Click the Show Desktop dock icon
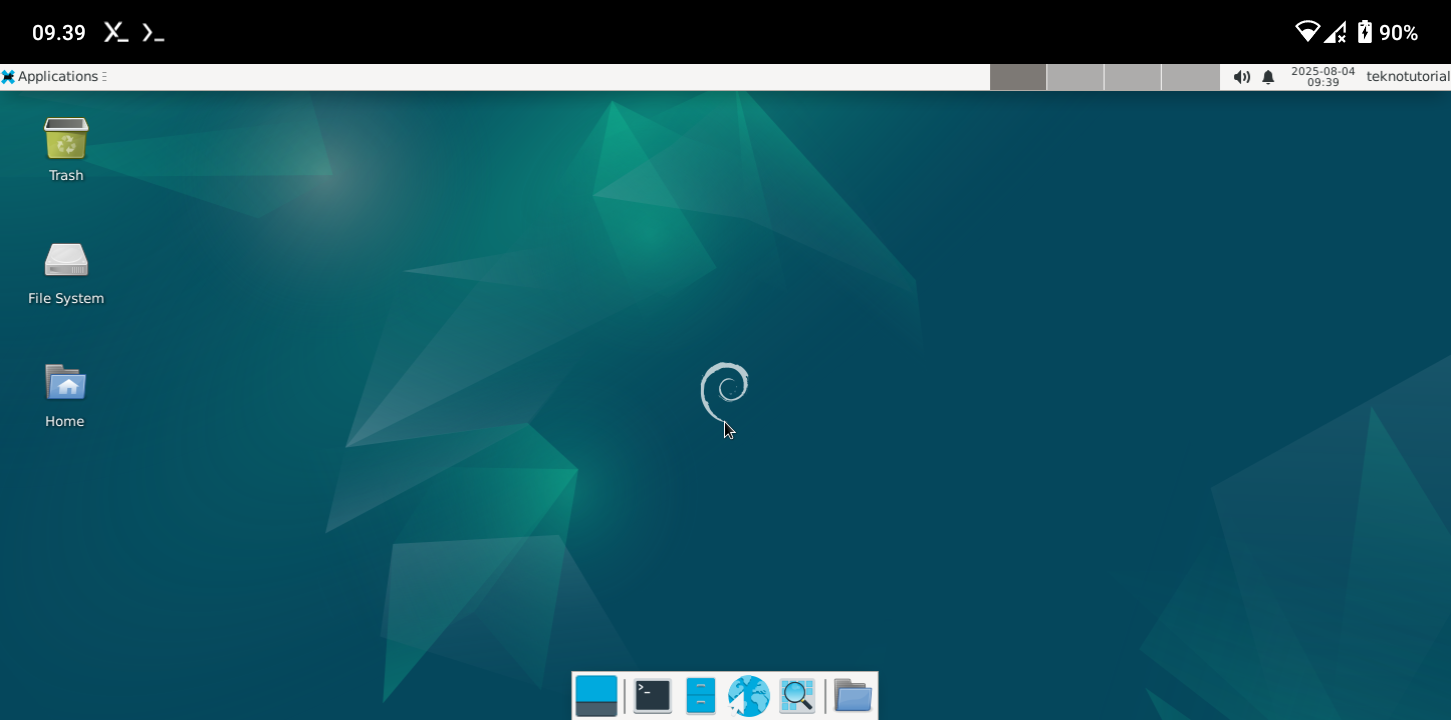Screen dimensions: 1451x720 (596, 695)
